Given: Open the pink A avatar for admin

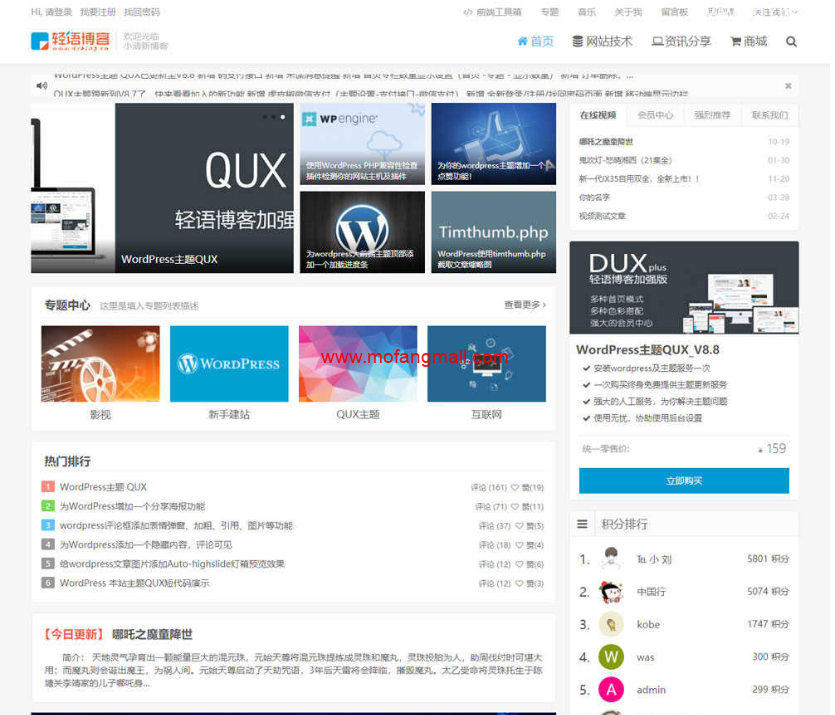Looking at the screenshot, I should coord(611,690).
